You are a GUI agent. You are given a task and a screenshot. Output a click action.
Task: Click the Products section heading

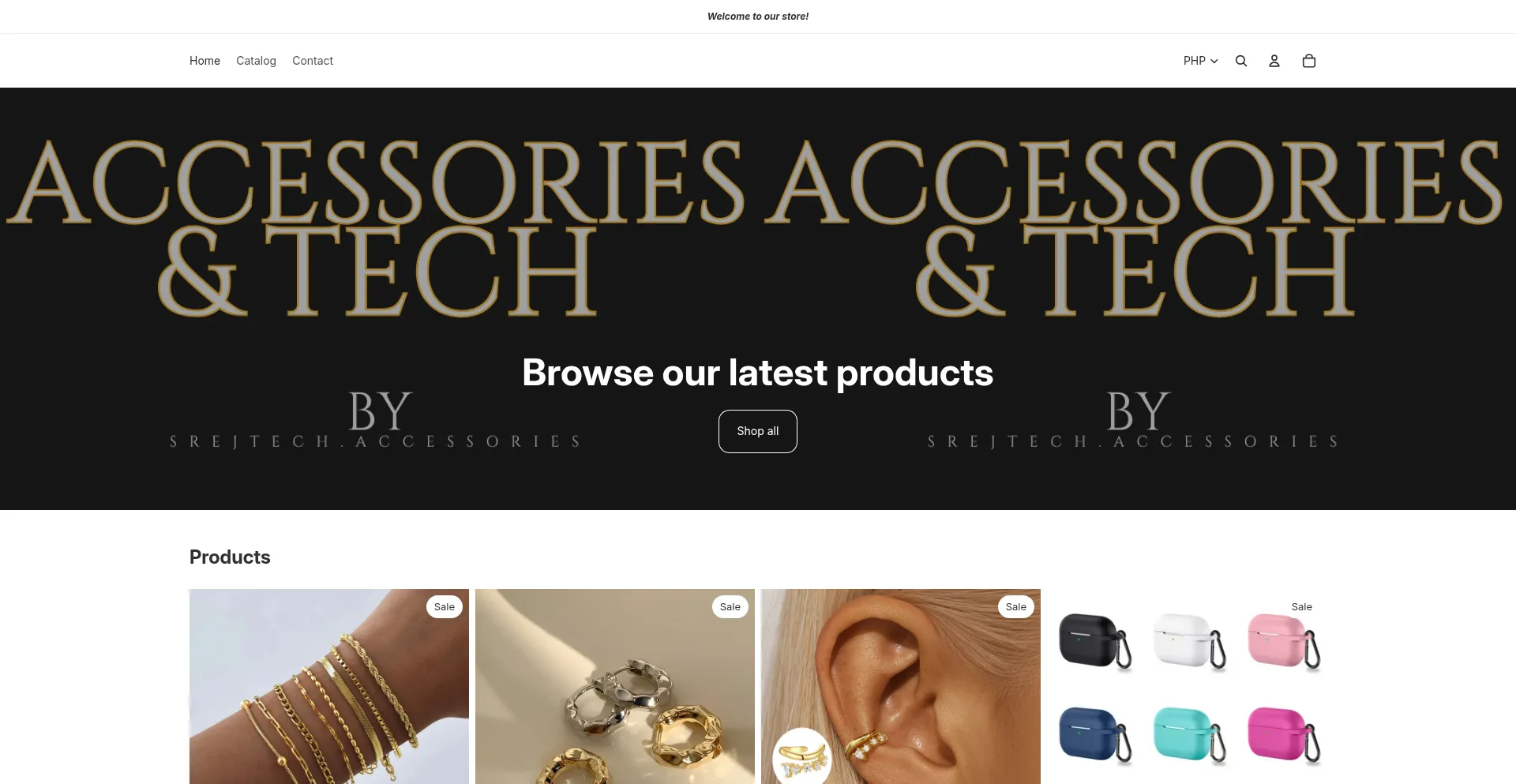click(x=230, y=557)
